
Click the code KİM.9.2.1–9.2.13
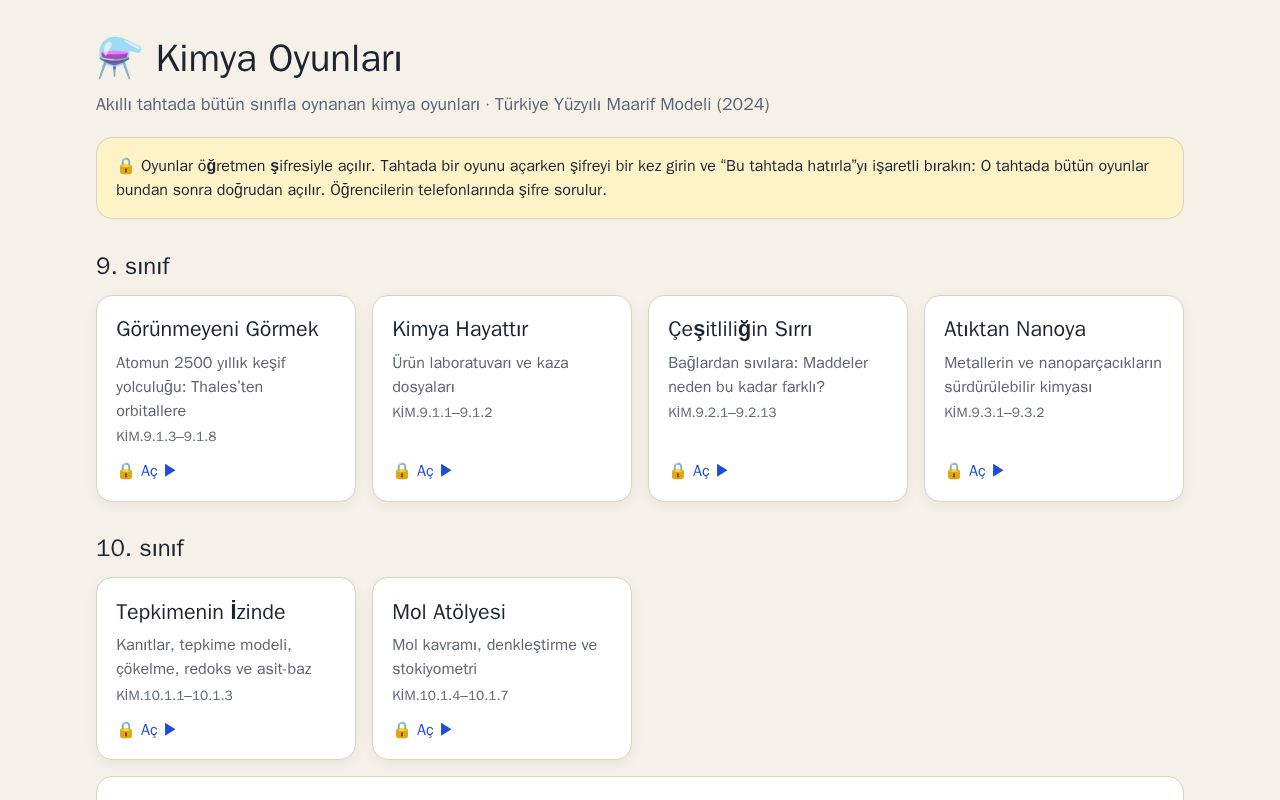click(x=722, y=413)
